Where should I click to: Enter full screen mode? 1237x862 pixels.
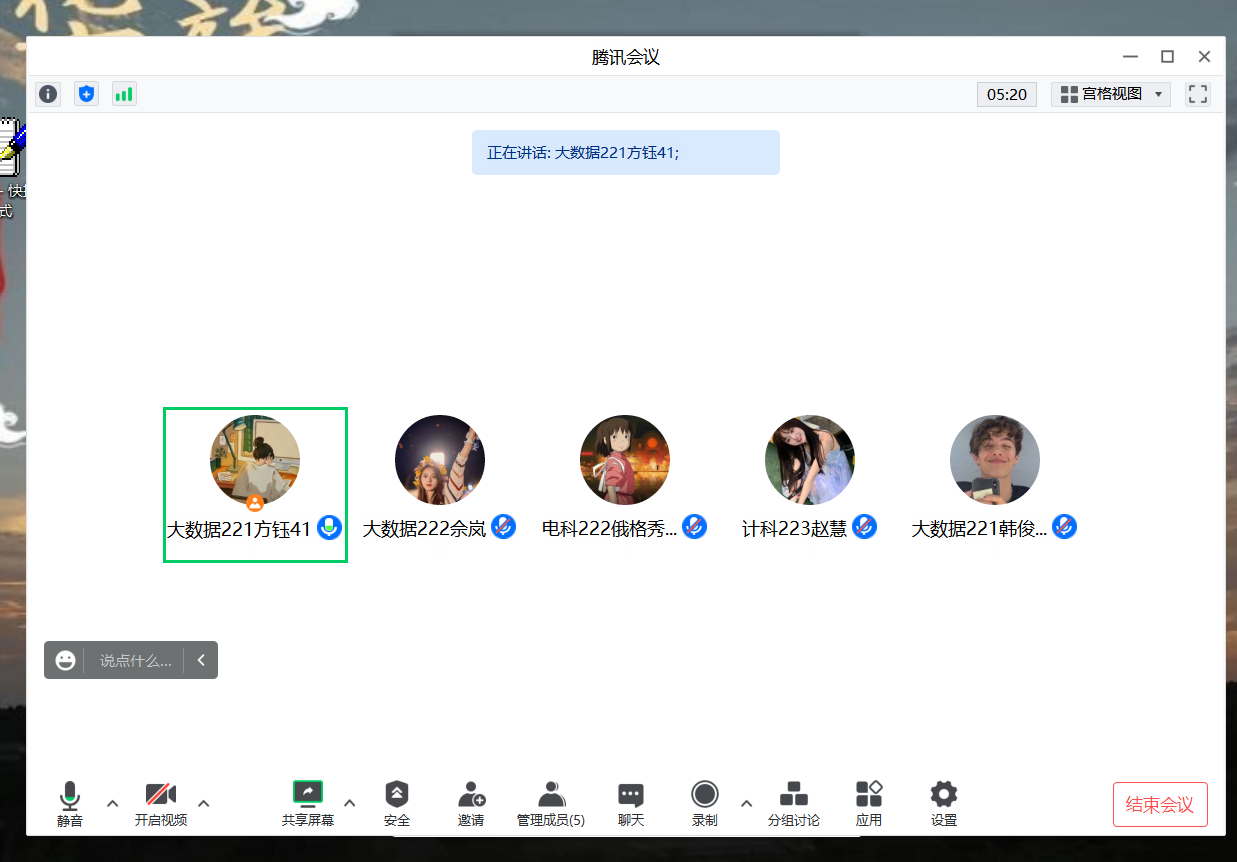[x=1197, y=94]
